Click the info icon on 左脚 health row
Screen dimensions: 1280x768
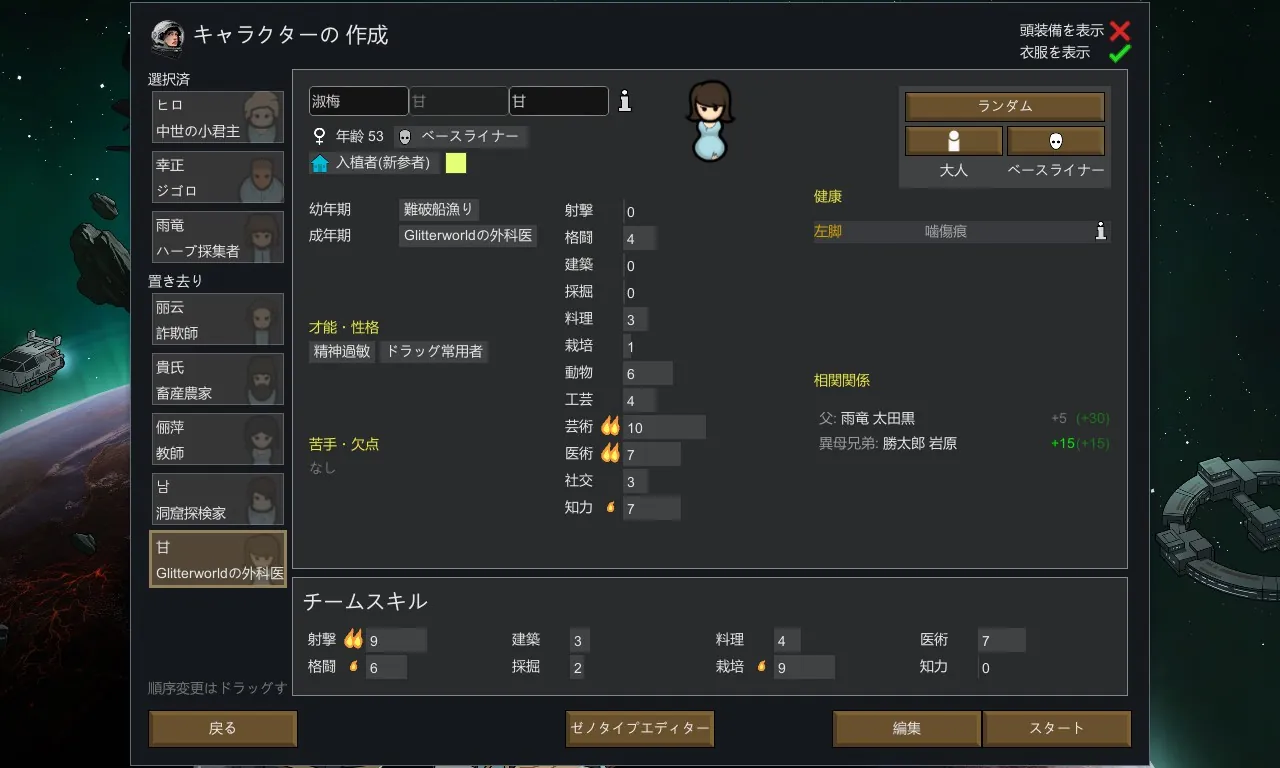point(1101,232)
